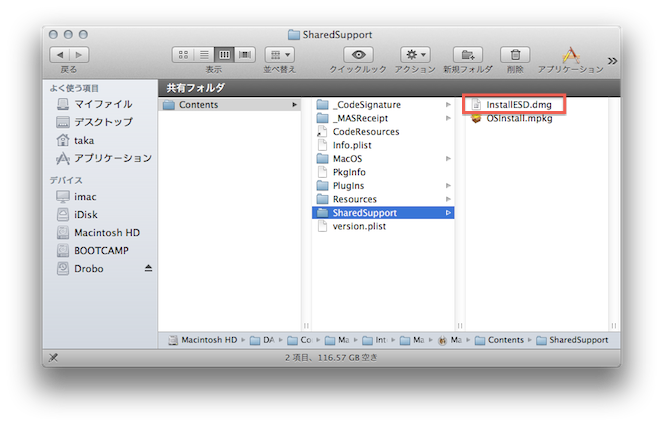Select Macintosh HD in sidebar
The image size is (663, 426).
click(x=98, y=233)
